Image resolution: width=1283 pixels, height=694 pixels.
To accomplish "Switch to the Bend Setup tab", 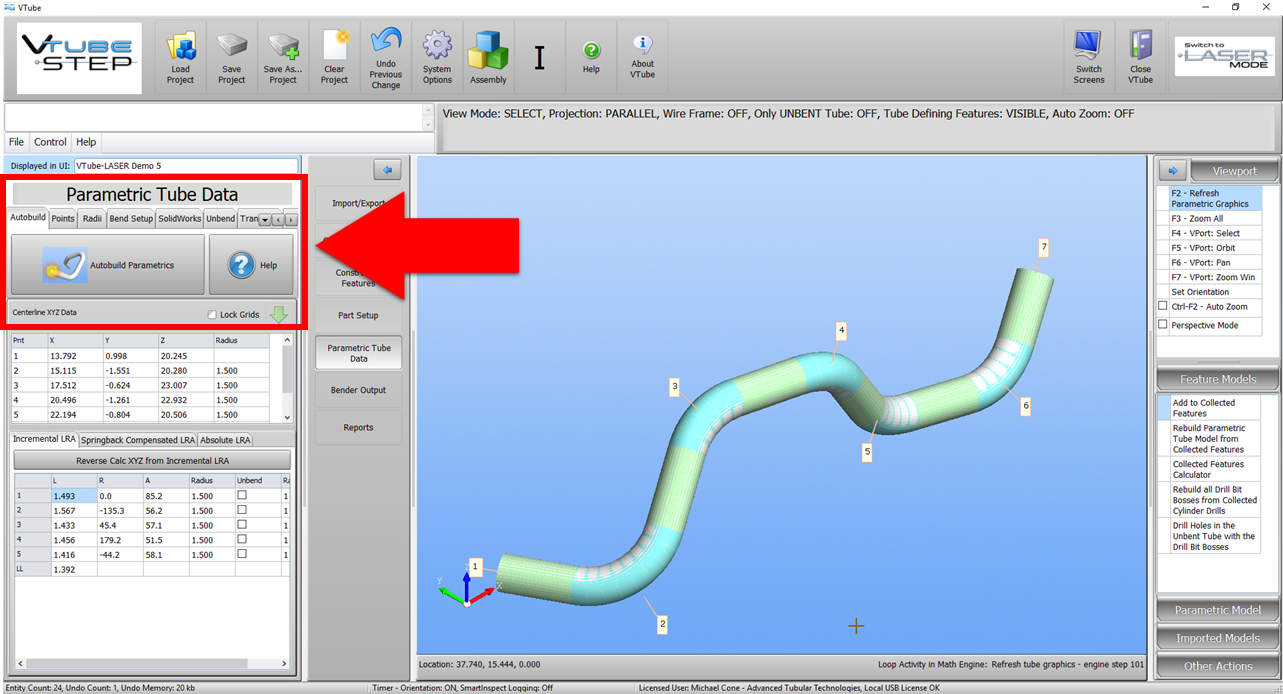I will (131, 219).
